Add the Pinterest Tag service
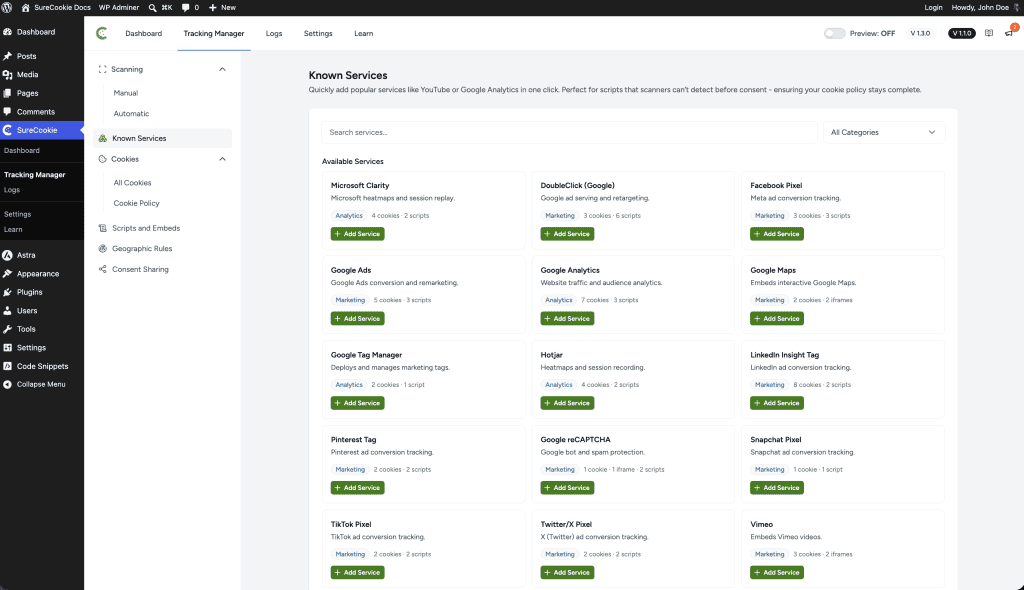Screen dimensions: 1024x590 click(x=357, y=488)
